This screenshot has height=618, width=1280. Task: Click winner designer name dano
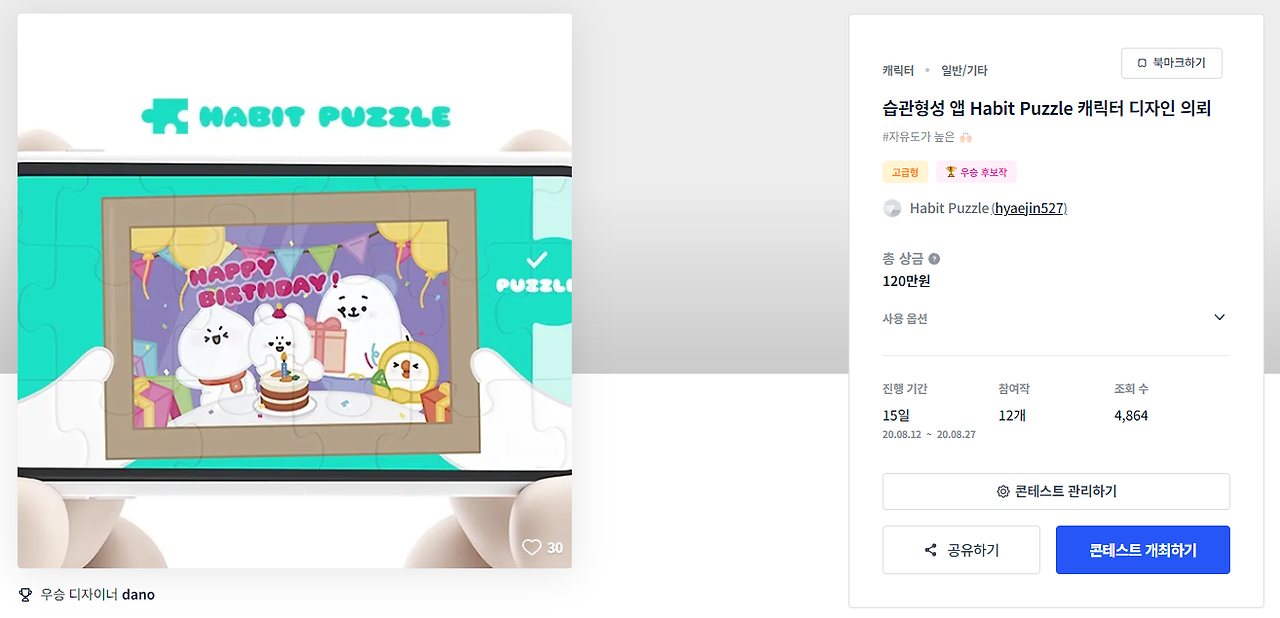pos(138,594)
